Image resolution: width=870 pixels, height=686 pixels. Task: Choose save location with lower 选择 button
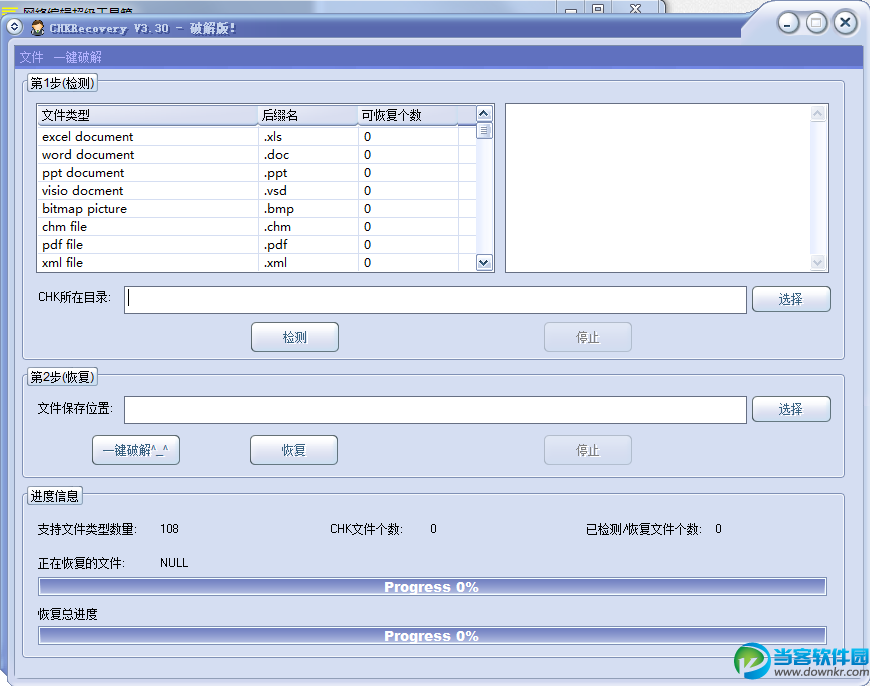tap(791, 409)
